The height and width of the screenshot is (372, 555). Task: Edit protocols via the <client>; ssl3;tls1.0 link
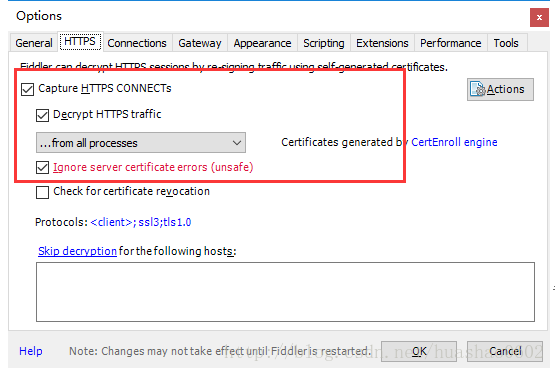point(141,222)
